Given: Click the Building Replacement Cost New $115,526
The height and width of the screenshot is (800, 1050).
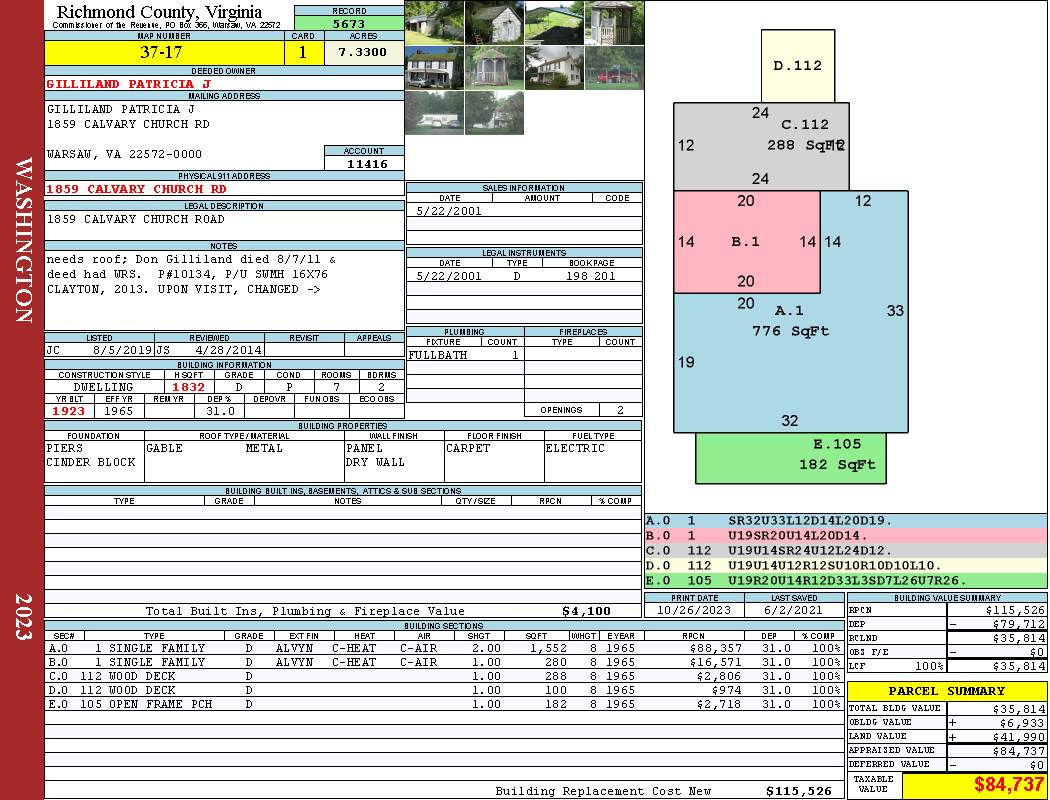Looking at the screenshot, I should click(798, 791).
